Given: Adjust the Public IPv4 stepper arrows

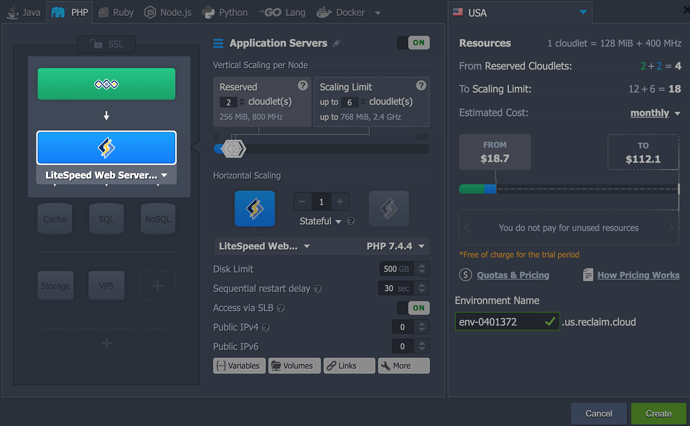Looking at the screenshot, I should pyautogui.click(x=422, y=327).
